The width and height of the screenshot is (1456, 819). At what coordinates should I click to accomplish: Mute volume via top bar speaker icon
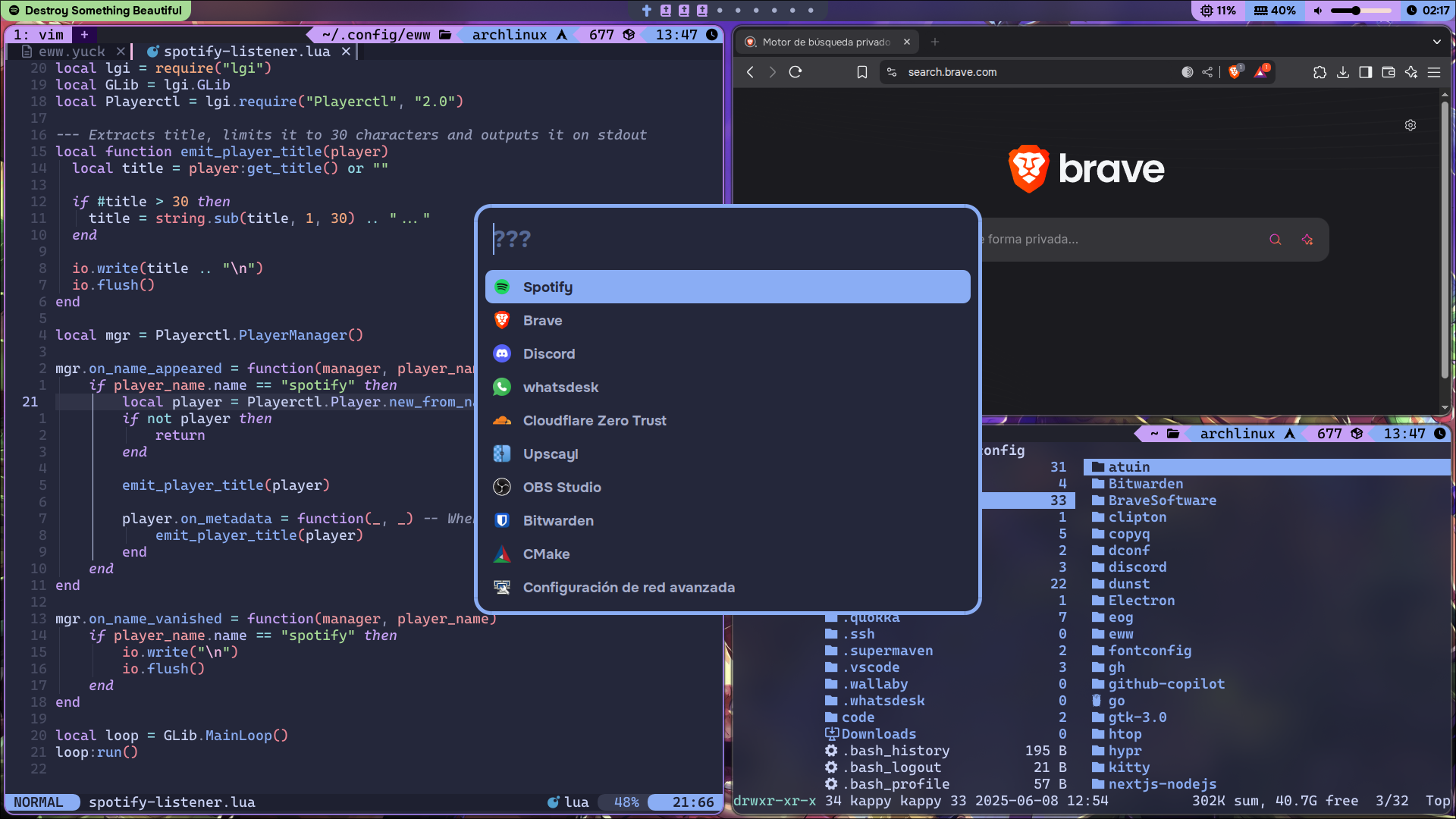[x=1318, y=11]
